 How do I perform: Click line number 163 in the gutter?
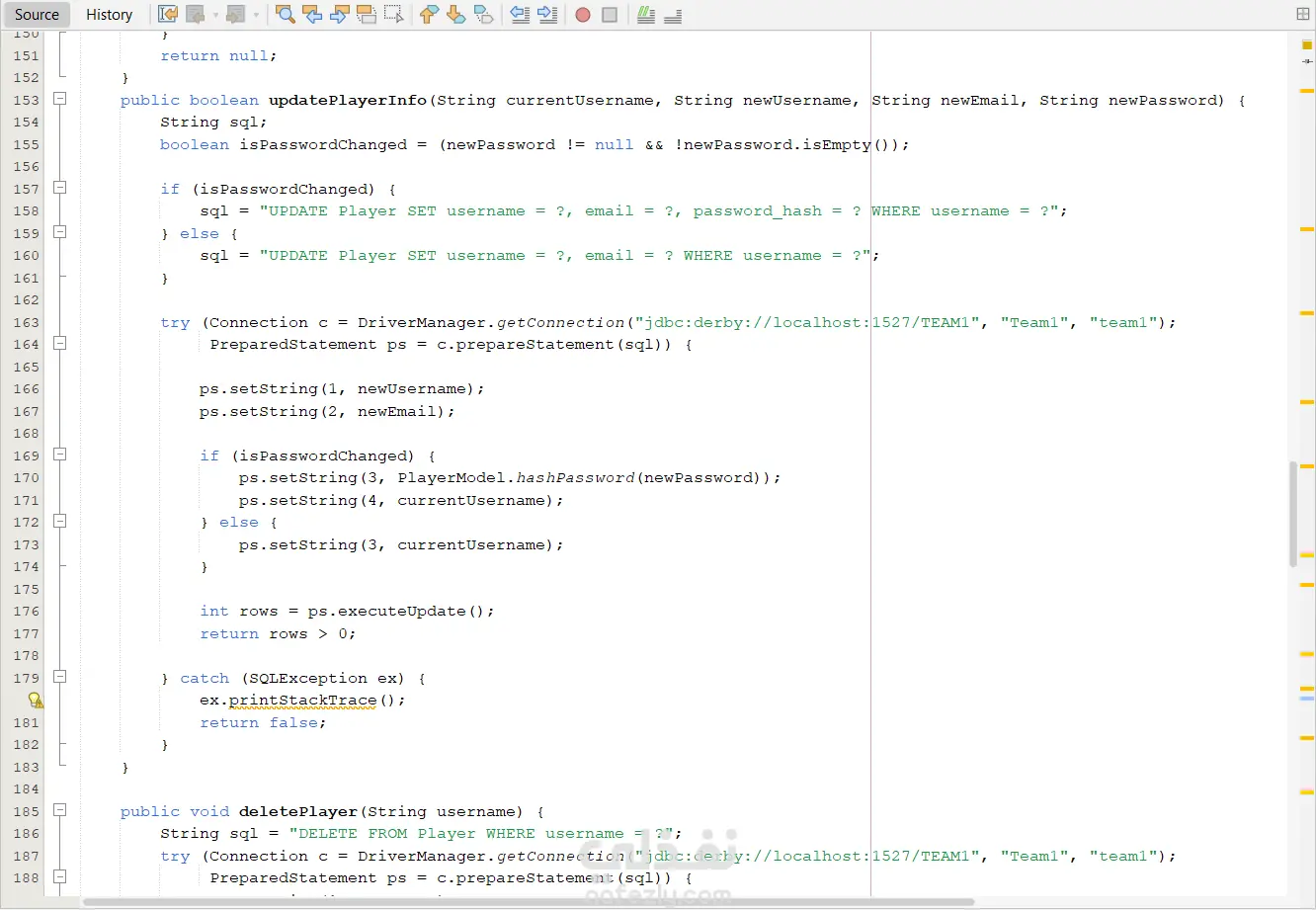[x=27, y=322]
